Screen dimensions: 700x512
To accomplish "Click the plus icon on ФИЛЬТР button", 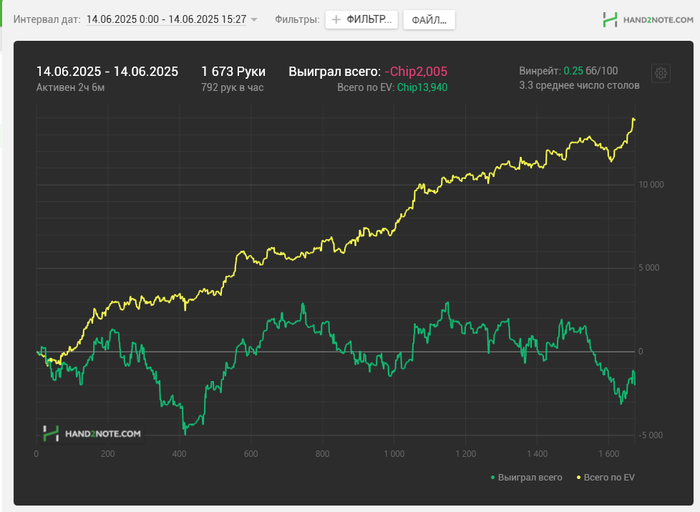I will tap(336, 20).
